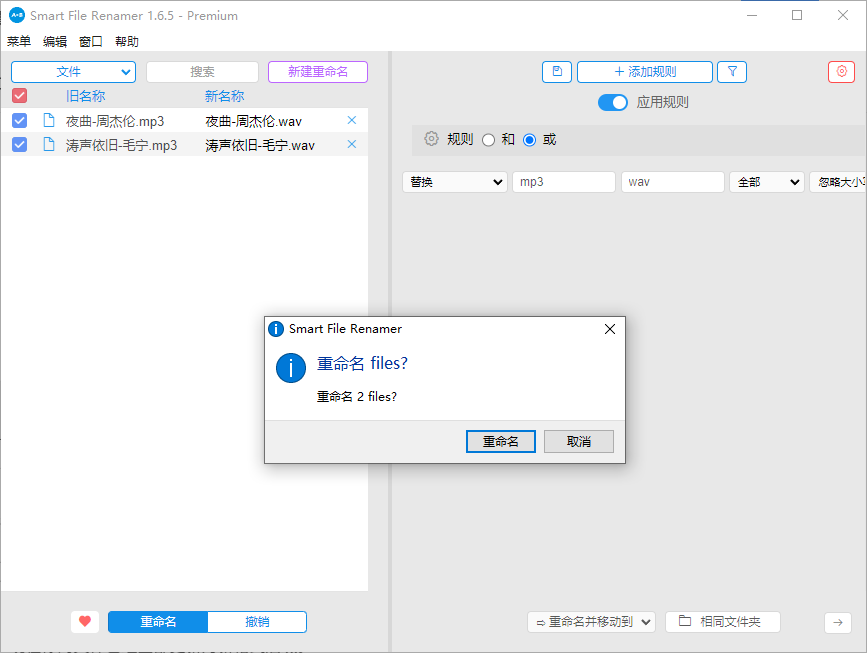The width and height of the screenshot is (867, 653).
Task: Open the filter funnel icon button
Action: click(732, 72)
